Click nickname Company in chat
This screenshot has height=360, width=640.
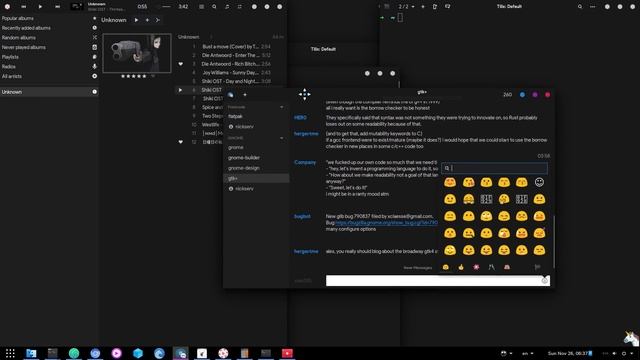(x=305, y=162)
